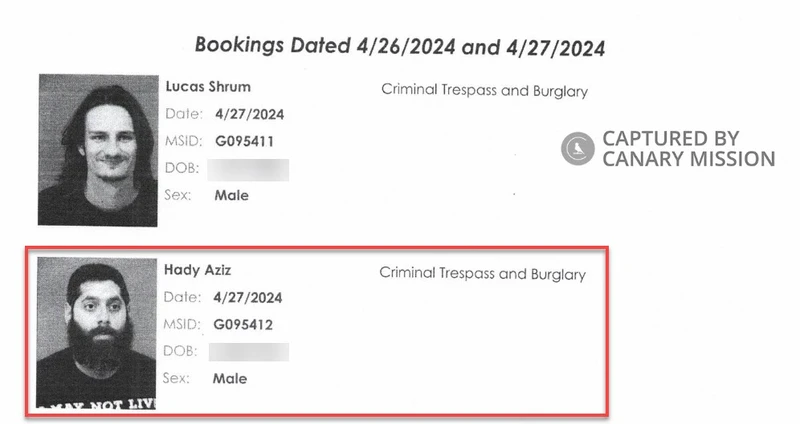Select MSID value G095412
The image size is (800, 424).
[x=243, y=325]
